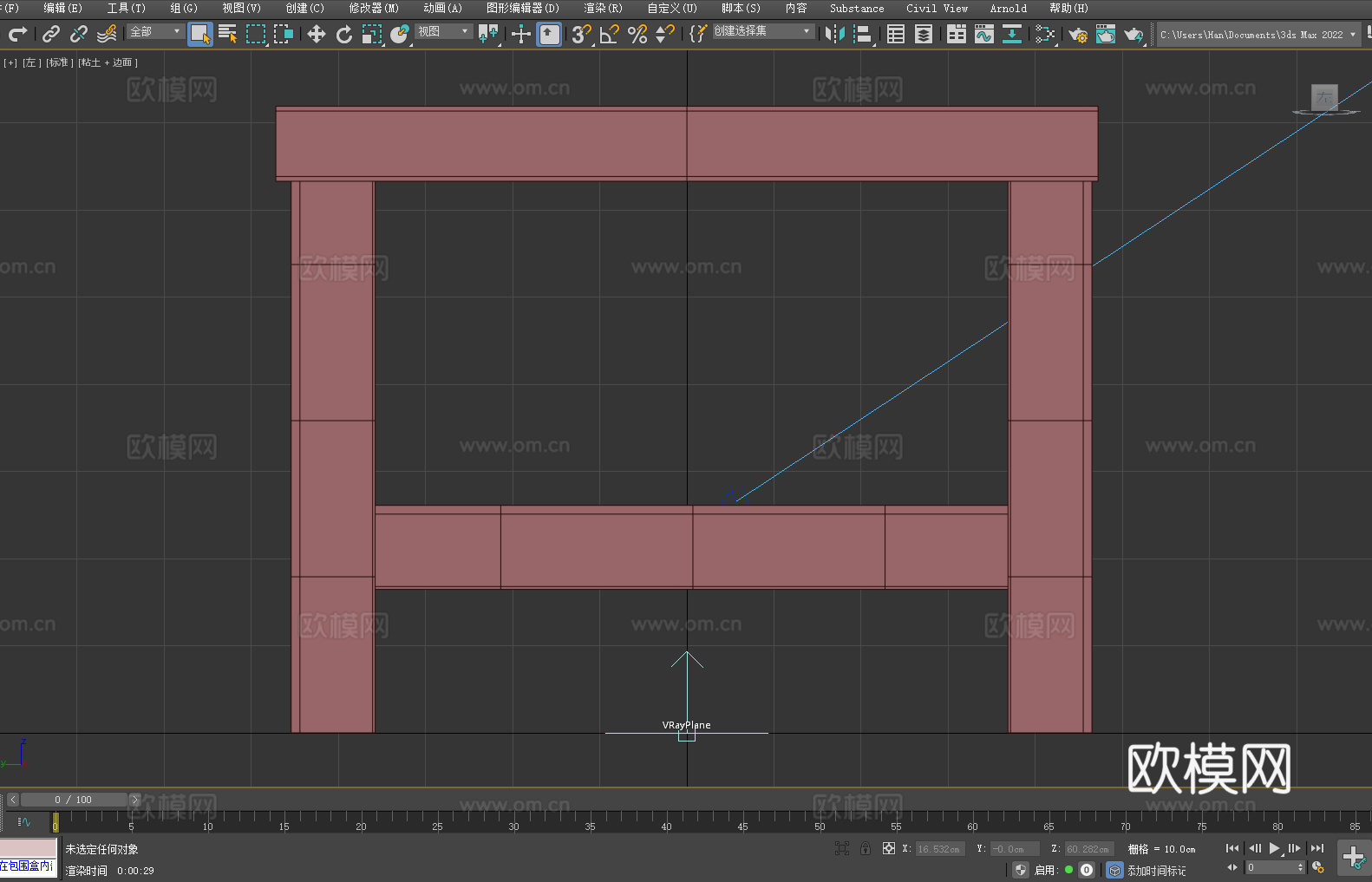Viewport: 1372px width, 882px height.
Task: Open the 工具(T) menu
Action: [126, 8]
